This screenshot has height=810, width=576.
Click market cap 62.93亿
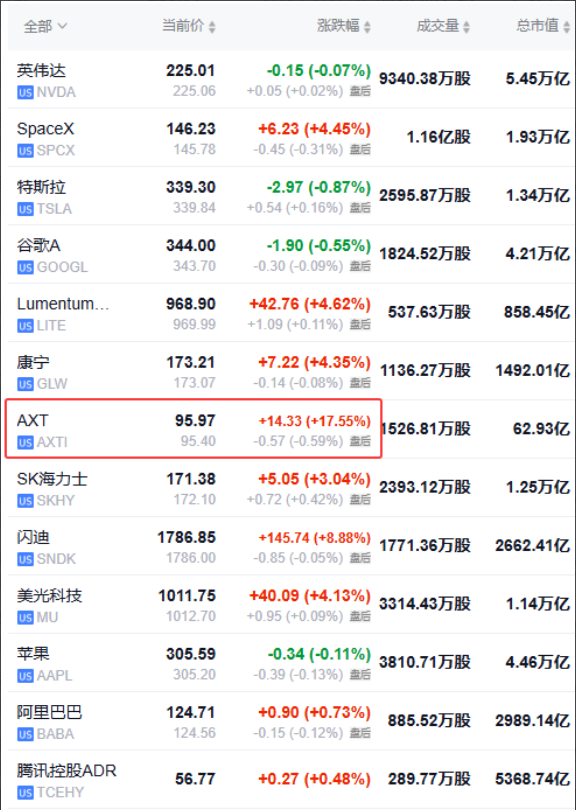tap(541, 429)
